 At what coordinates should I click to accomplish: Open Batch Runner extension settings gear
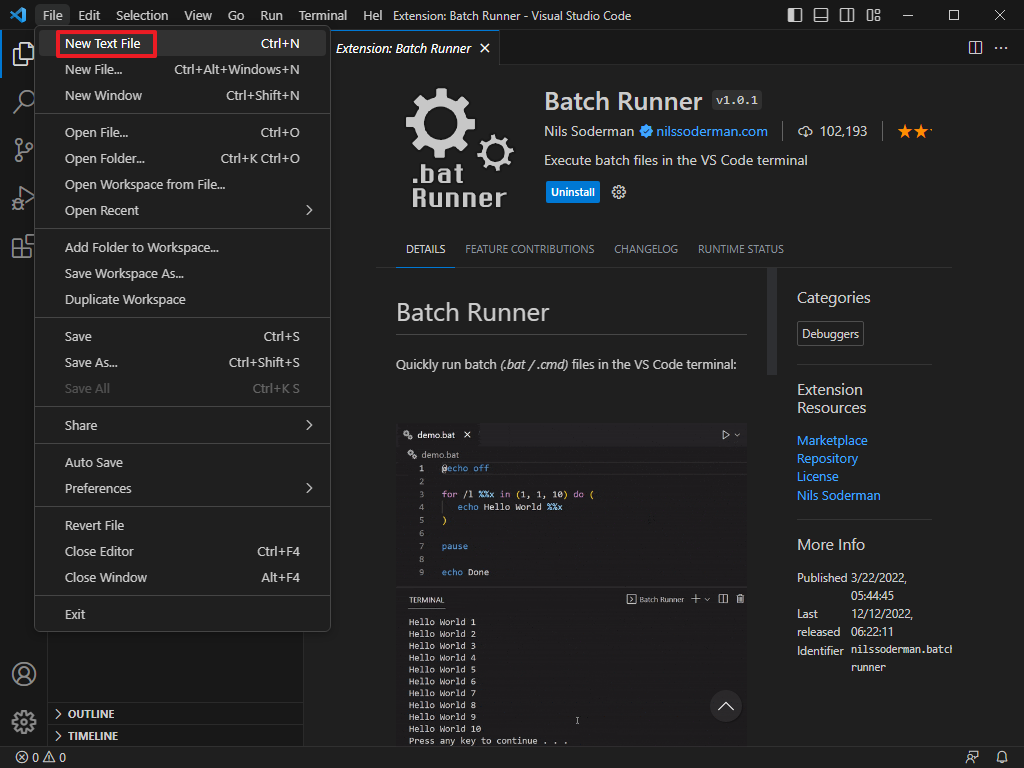[618, 192]
